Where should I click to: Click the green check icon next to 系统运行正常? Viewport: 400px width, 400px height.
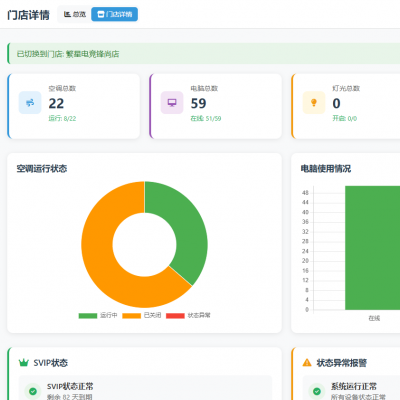click(x=317, y=391)
